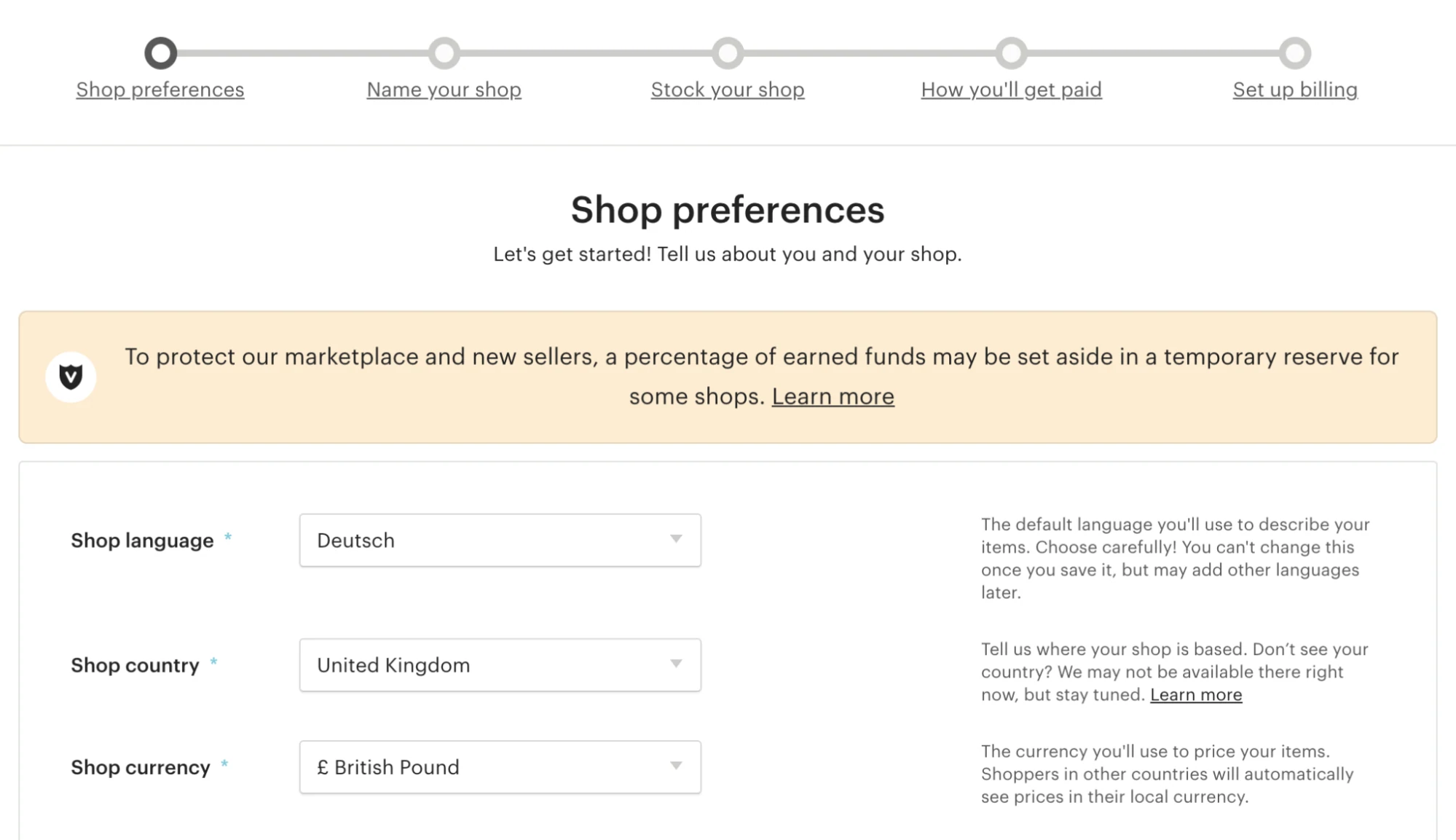Click the Stock your shop step circle
Viewport: 1456px width, 840px height.
pos(728,53)
